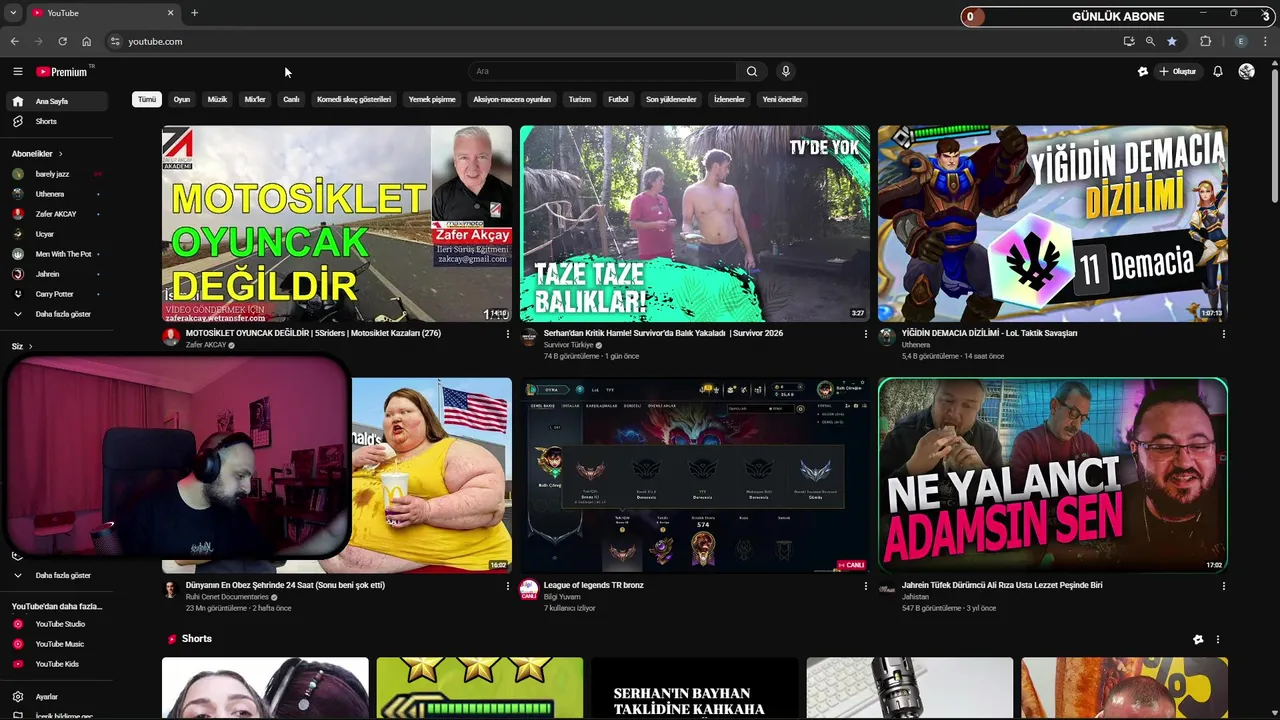Click the Chrome home button
The height and width of the screenshot is (720, 1280).
click(86, 41)
